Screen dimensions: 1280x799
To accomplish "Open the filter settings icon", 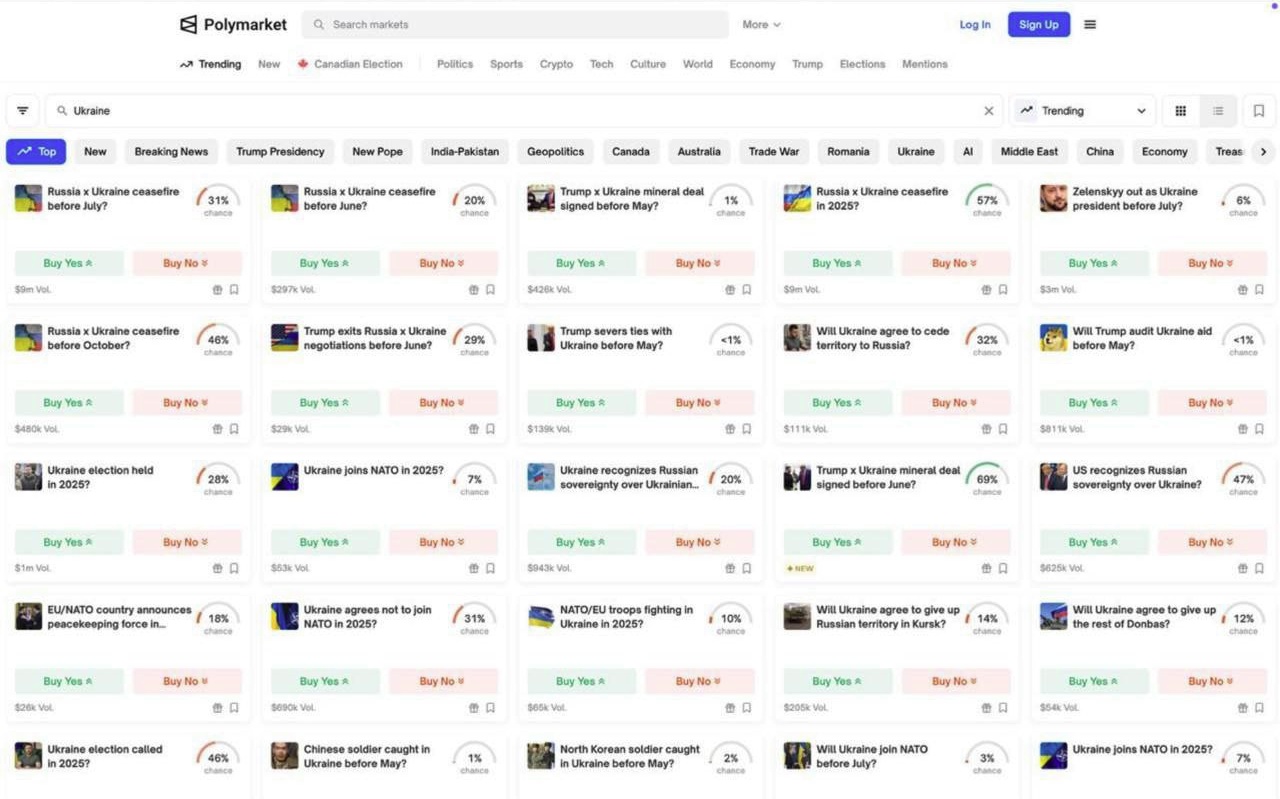I will click(x=23, y=111).
